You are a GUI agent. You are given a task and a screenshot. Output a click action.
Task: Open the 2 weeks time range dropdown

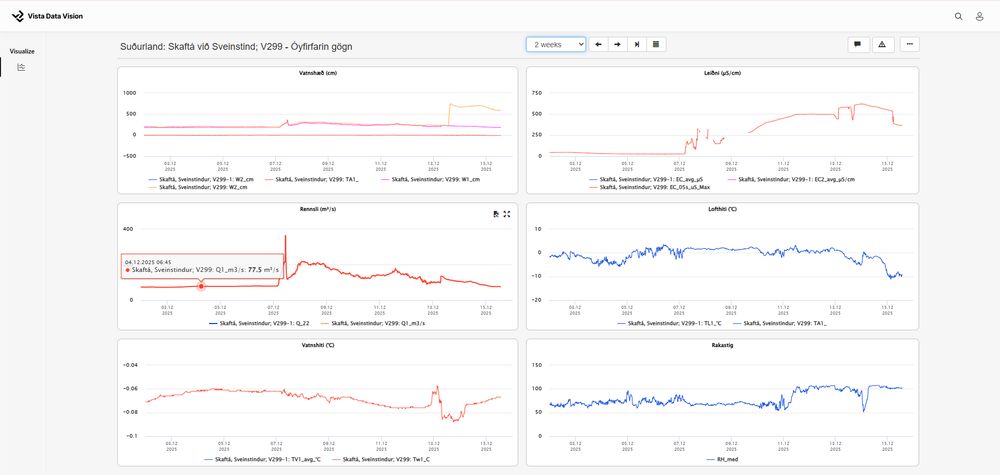(556, 45)
